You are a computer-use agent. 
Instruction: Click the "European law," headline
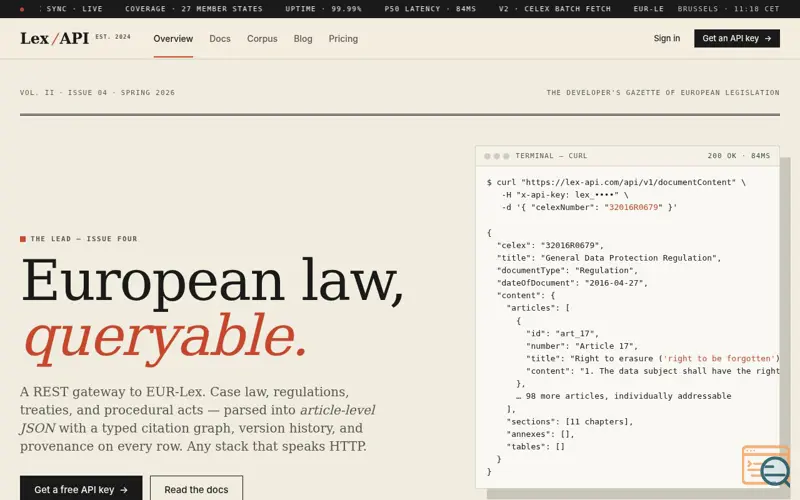(212, 282)
